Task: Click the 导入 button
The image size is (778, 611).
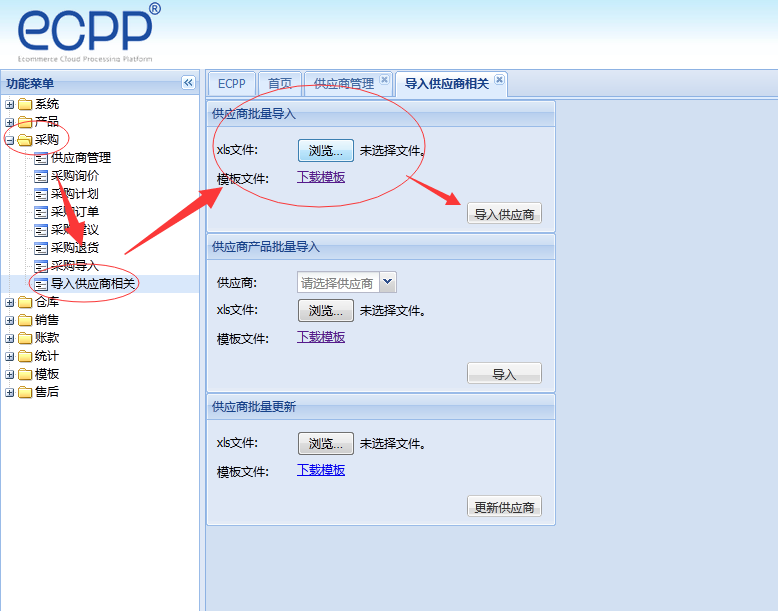Action: point(504,374)
